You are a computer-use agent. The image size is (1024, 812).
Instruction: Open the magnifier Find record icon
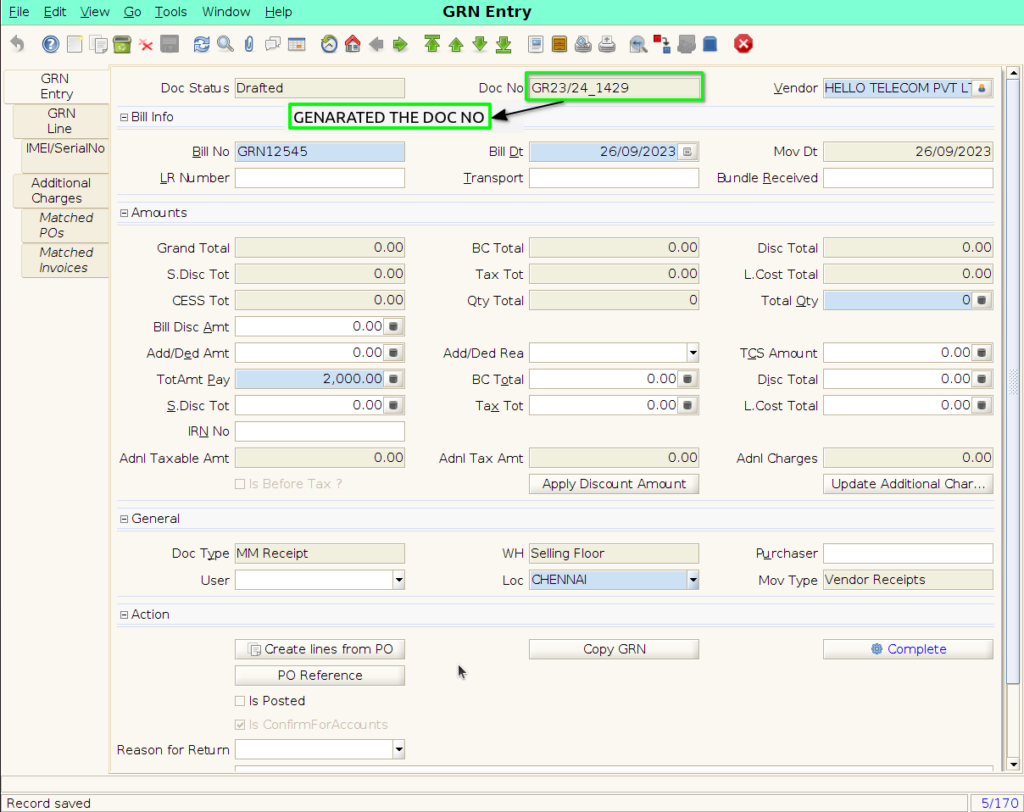(225, 44)
